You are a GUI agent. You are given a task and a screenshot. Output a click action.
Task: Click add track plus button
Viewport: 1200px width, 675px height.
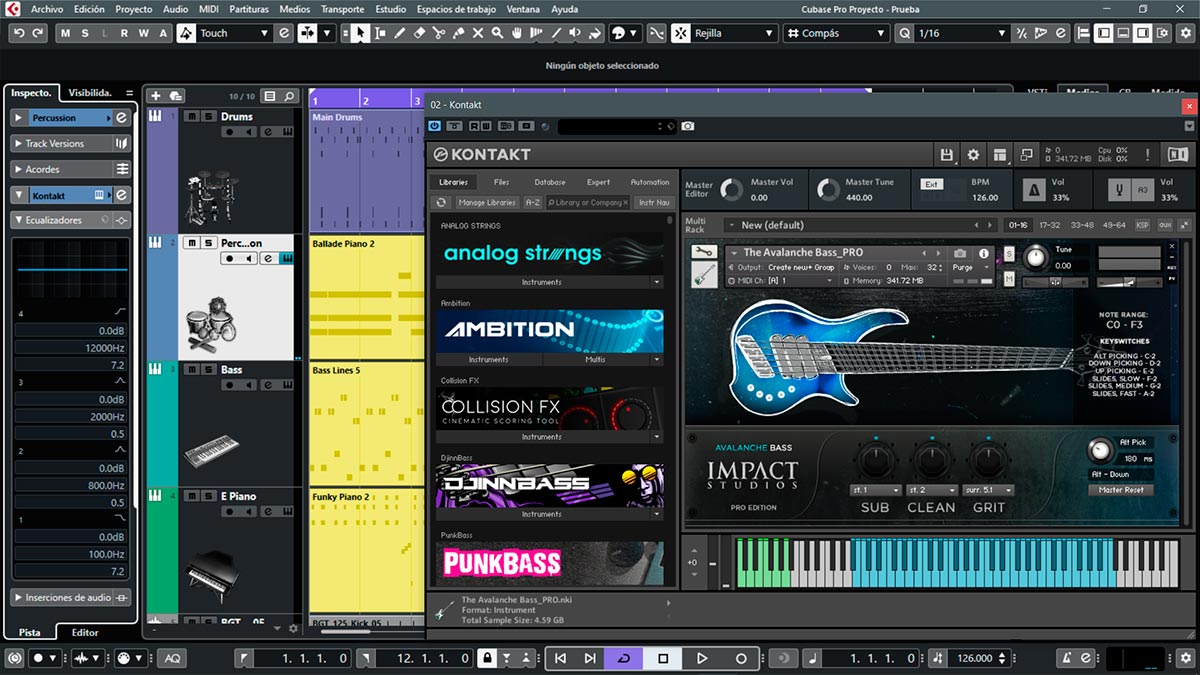click(x=155, y=96)
